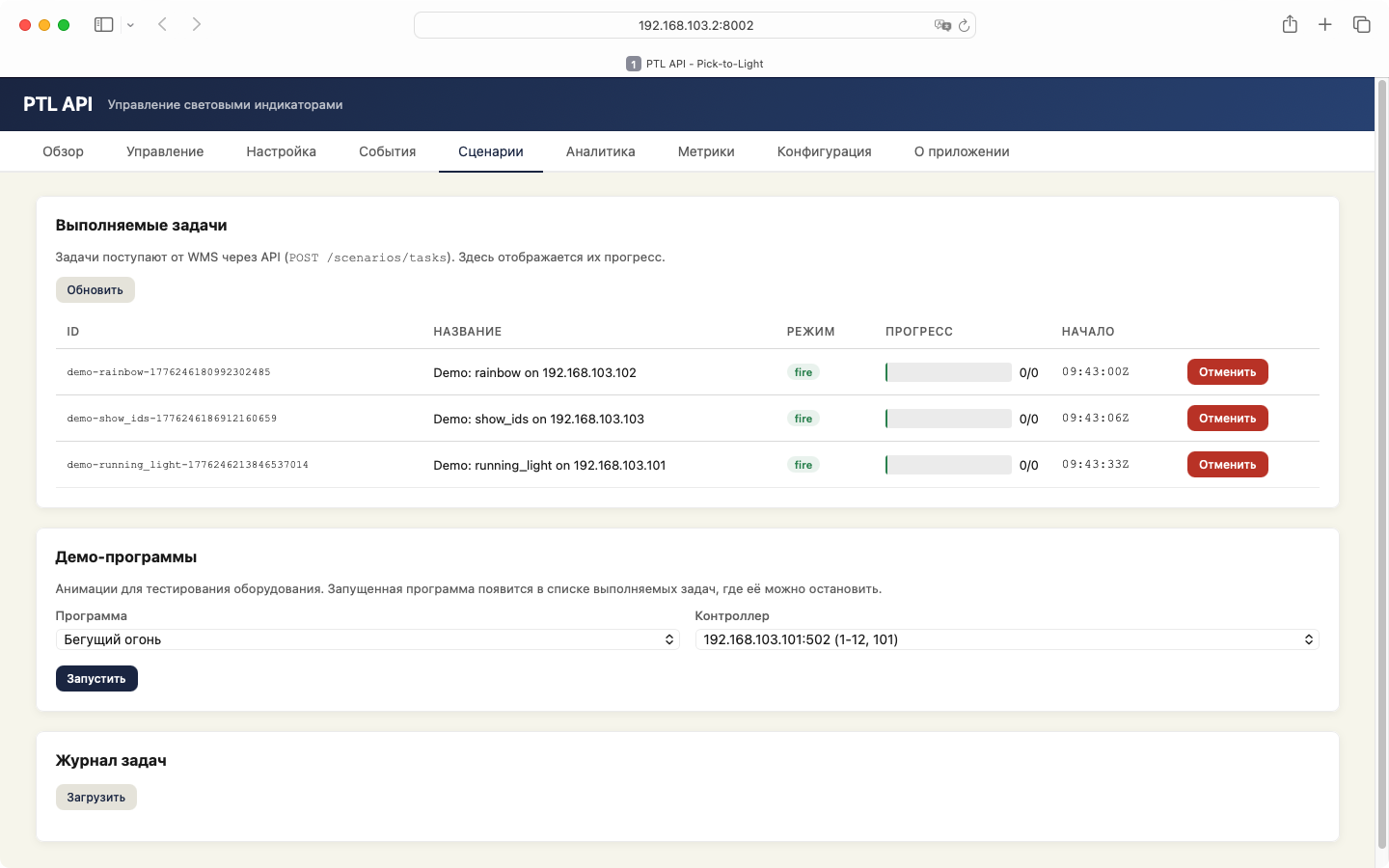Screen dimensions: 1389x868
Task: Open a new tab with plus icon
Action: pyautogui.click(x=1325, y=25)
